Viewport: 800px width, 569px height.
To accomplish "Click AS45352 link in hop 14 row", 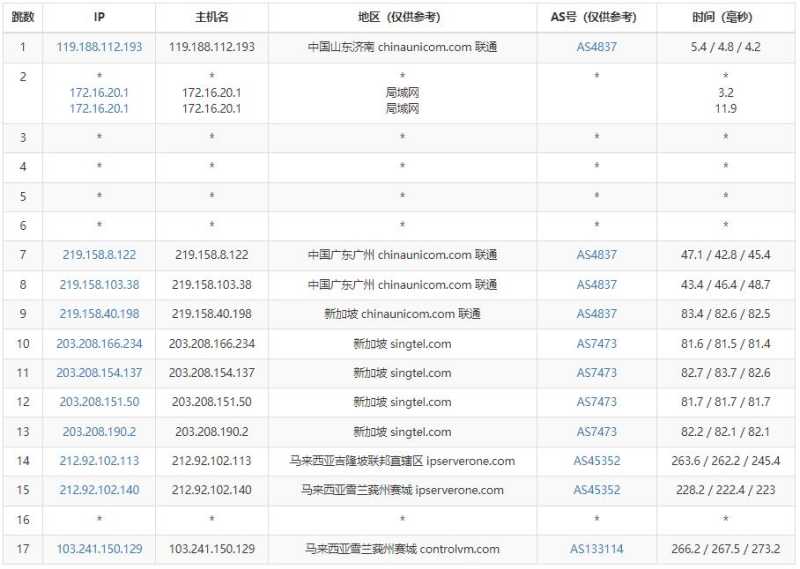I will pos(596,461).
